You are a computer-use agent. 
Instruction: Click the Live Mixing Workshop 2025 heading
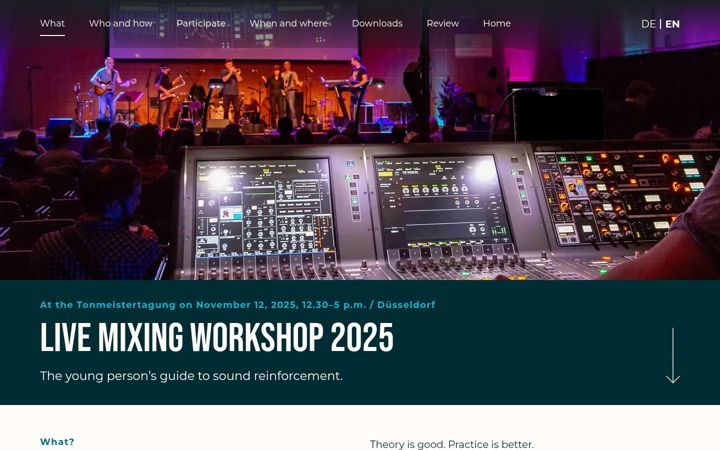(217, 338)
